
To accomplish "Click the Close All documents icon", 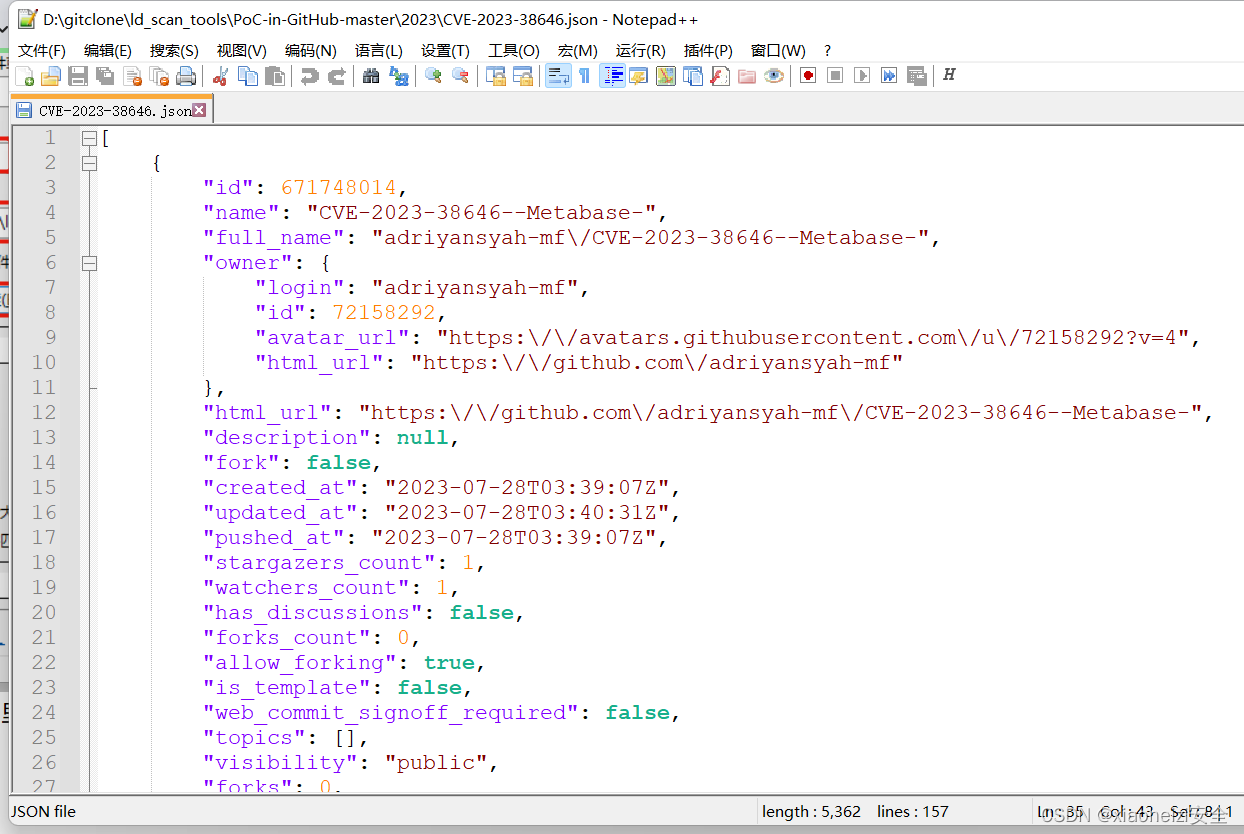I will 159,76.
